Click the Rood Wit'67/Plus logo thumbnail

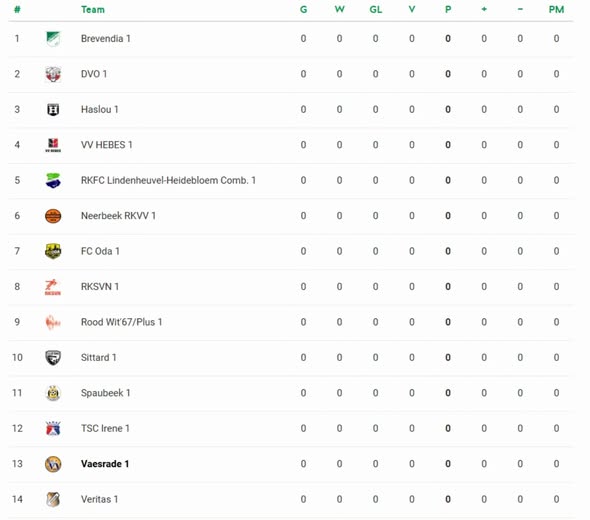[53, 322]
